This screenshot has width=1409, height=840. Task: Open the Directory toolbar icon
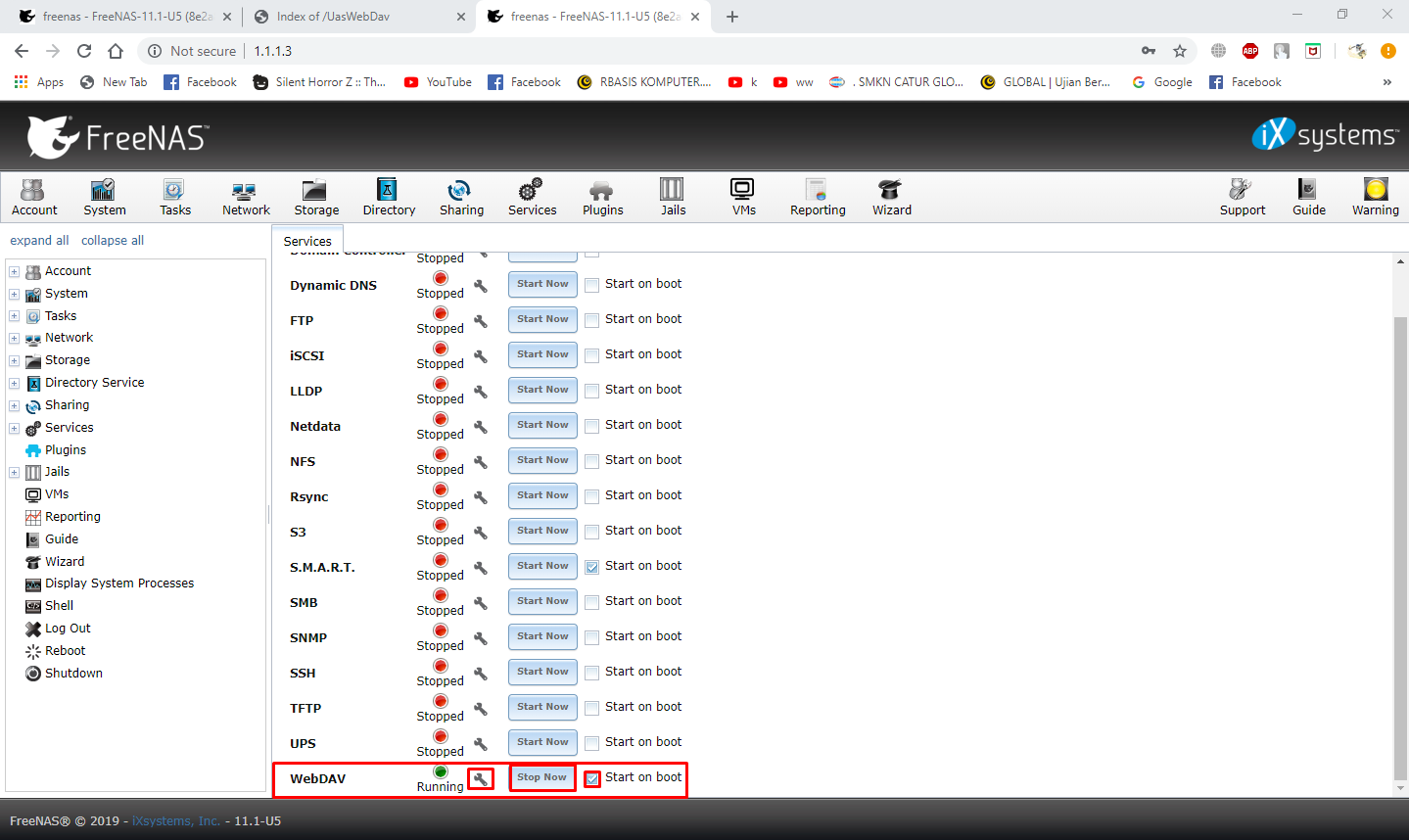click(389, 197)
